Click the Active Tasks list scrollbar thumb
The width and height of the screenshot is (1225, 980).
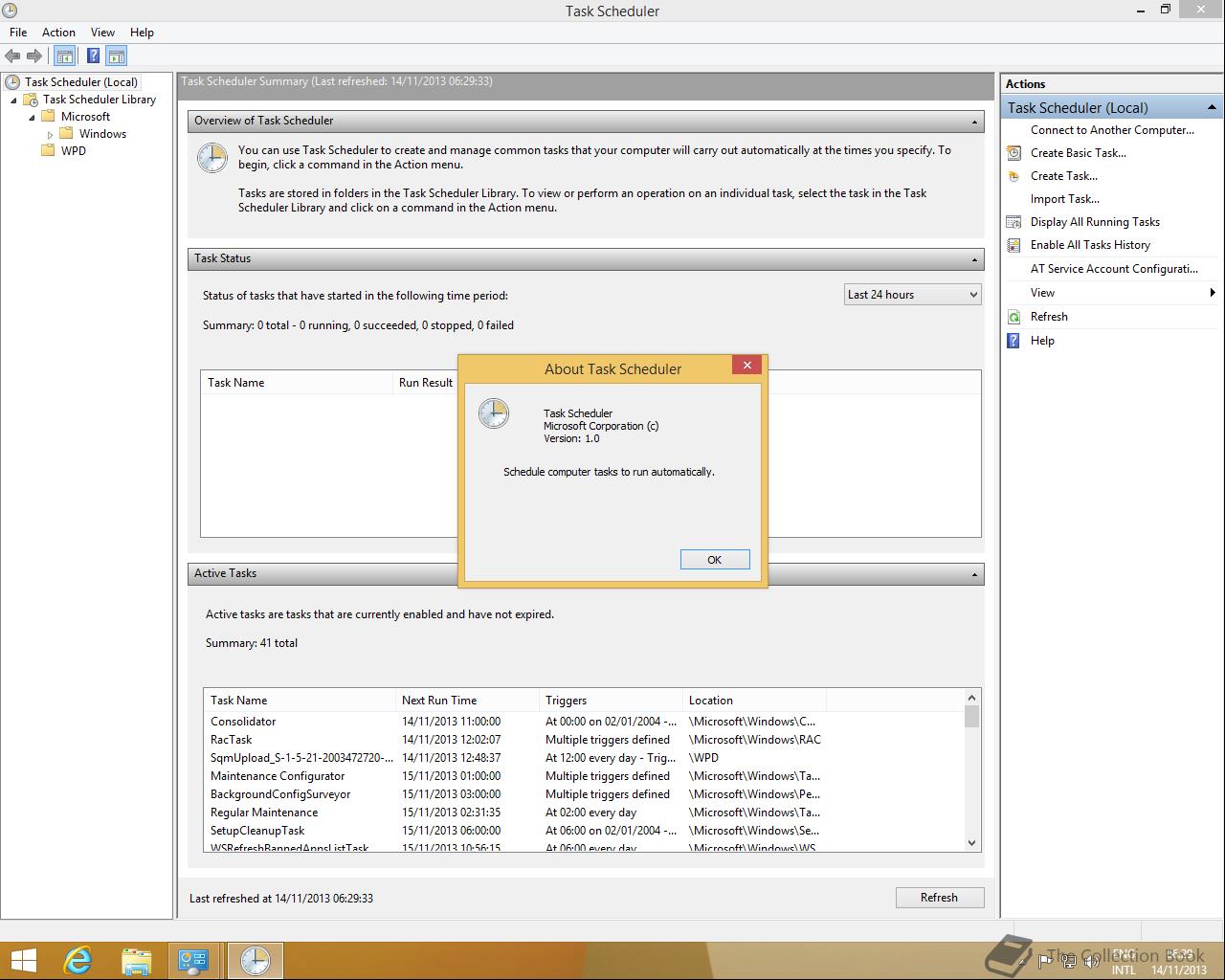[x=971, y=717]
